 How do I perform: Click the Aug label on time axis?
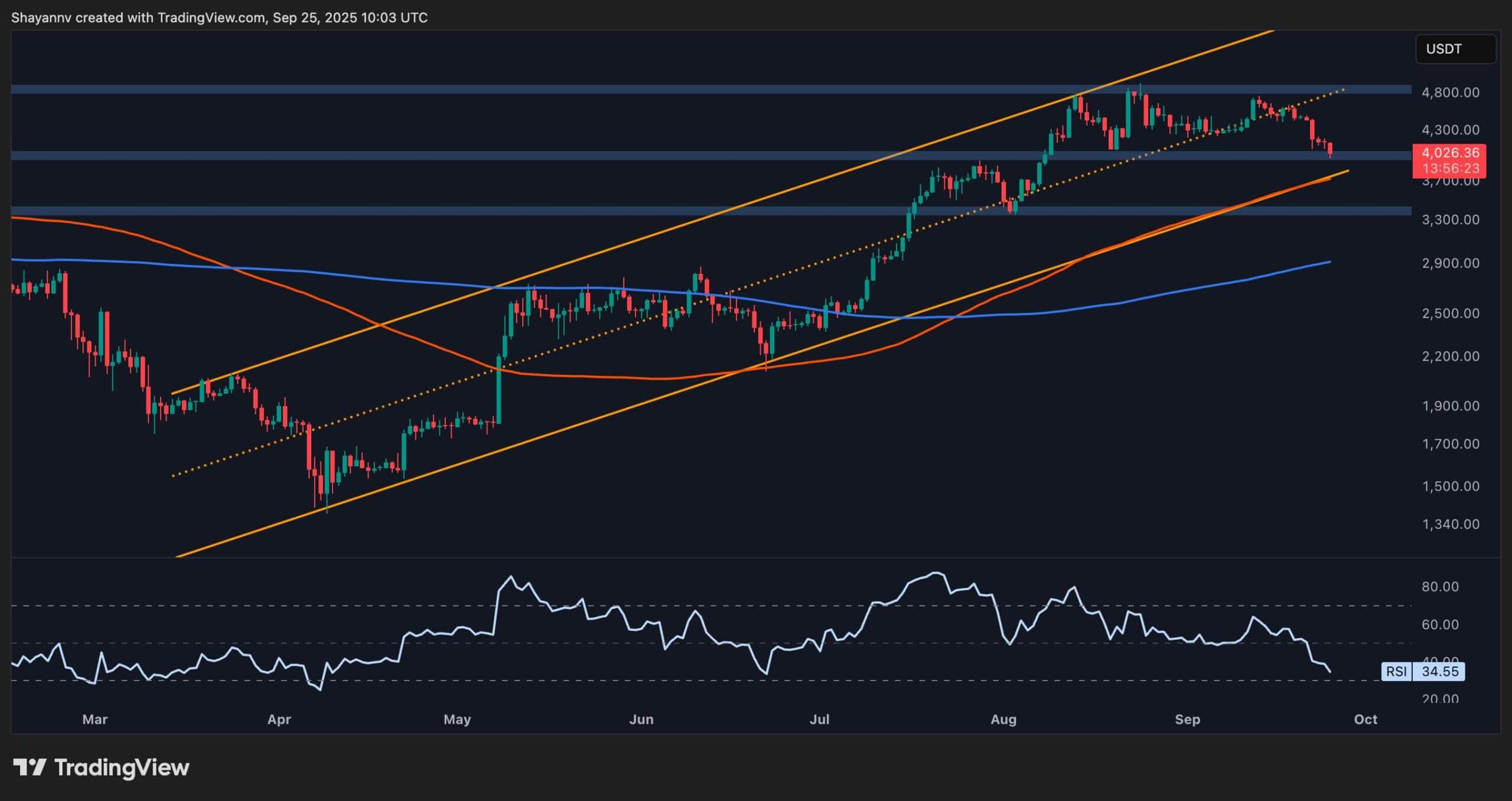coord(1003,720)
